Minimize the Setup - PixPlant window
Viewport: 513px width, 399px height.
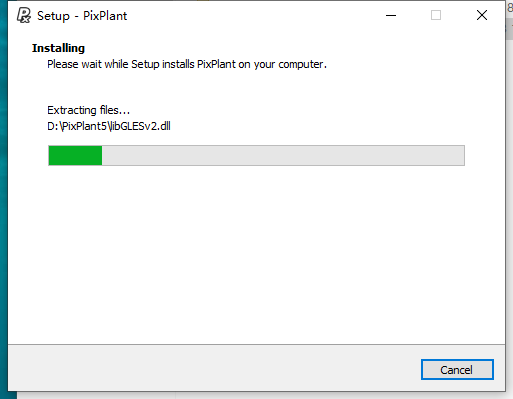coord(391,15)
